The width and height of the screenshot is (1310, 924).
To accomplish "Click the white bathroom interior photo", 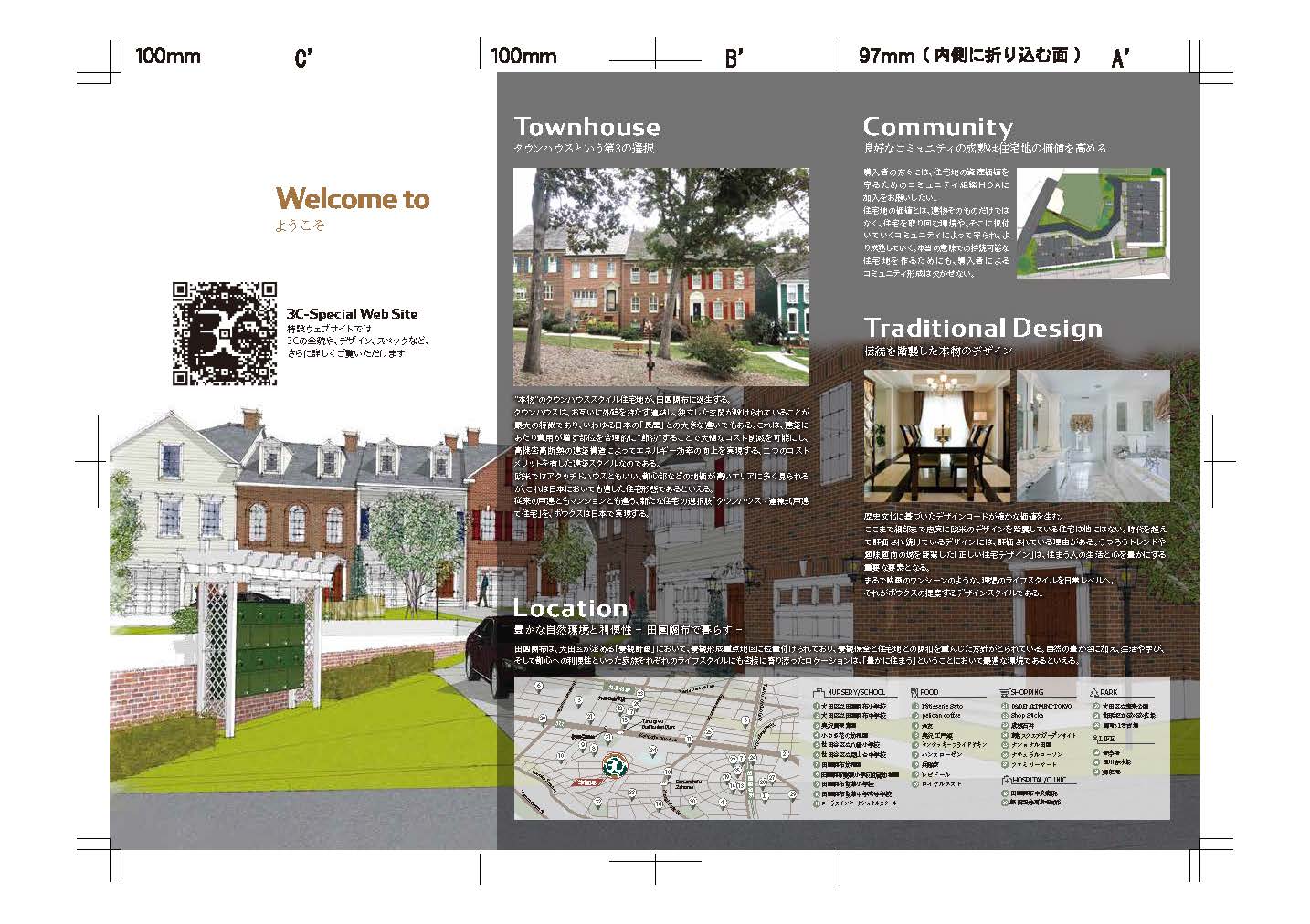I will point(1093,436).
